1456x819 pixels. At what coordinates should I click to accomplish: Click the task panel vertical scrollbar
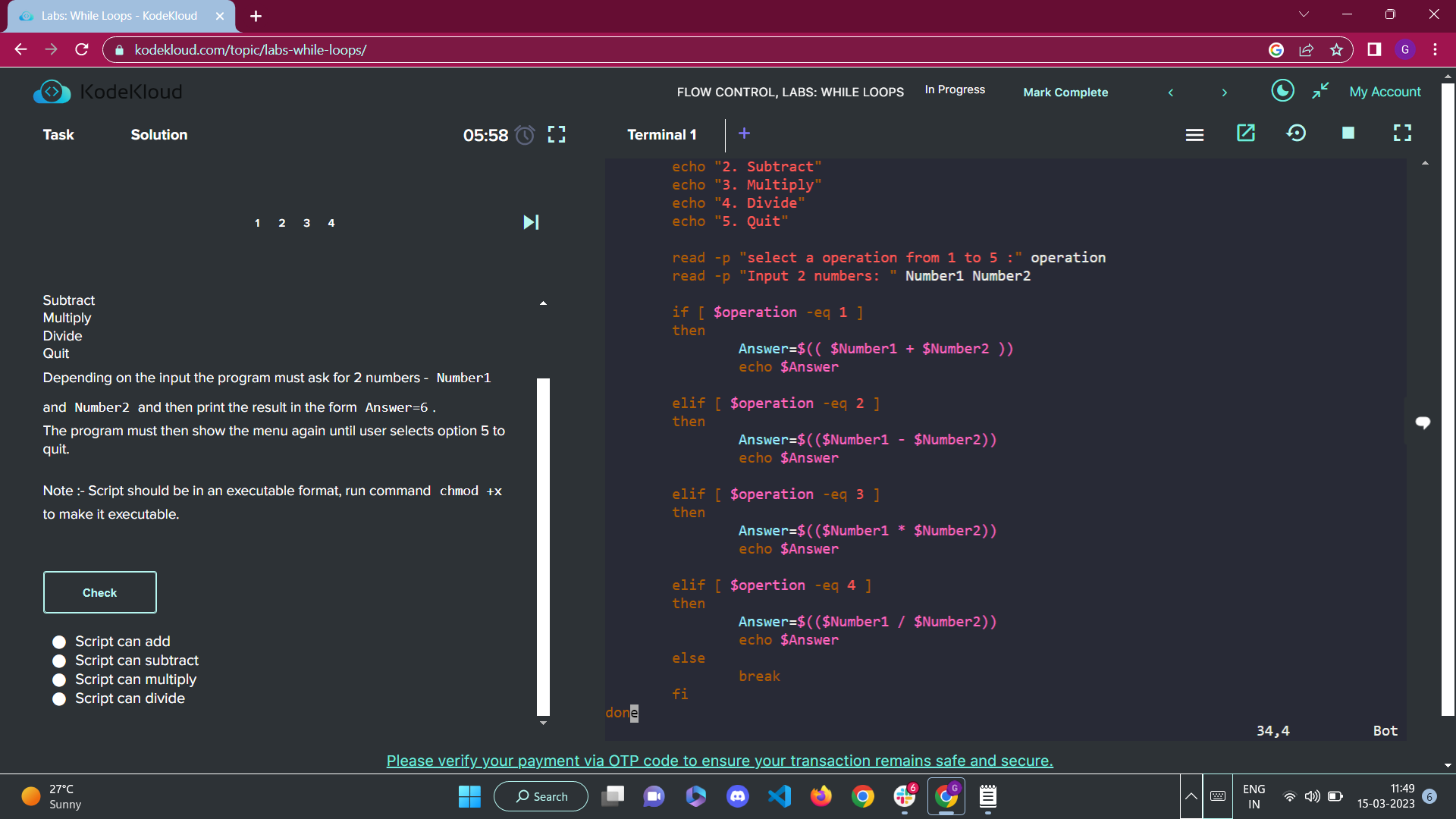pos(543,546)
